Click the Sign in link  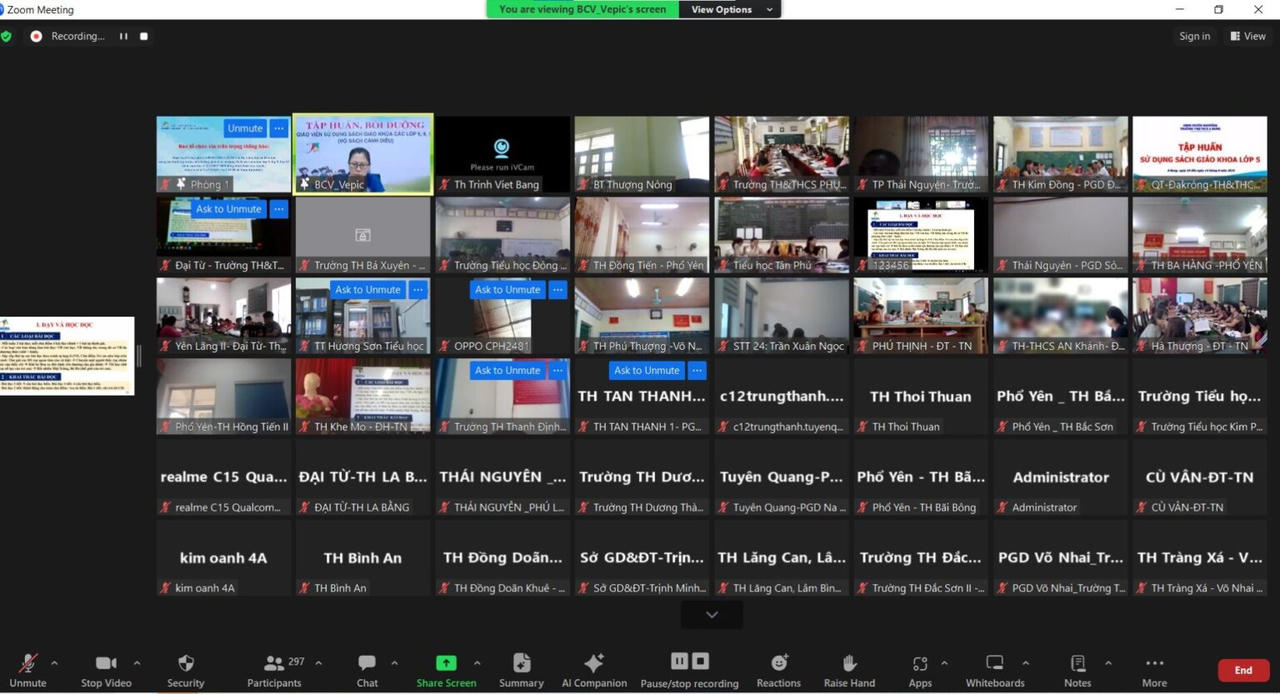(x=1194, y=36)
